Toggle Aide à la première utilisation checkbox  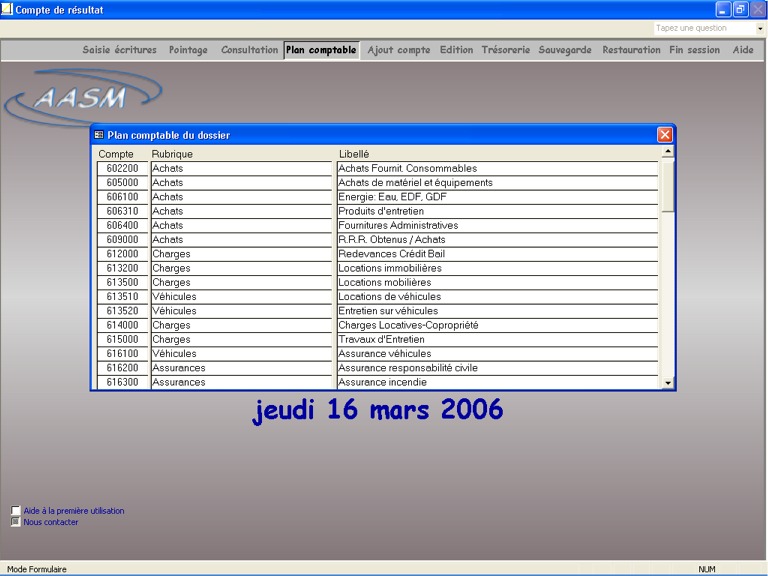[x=16, y=510]
